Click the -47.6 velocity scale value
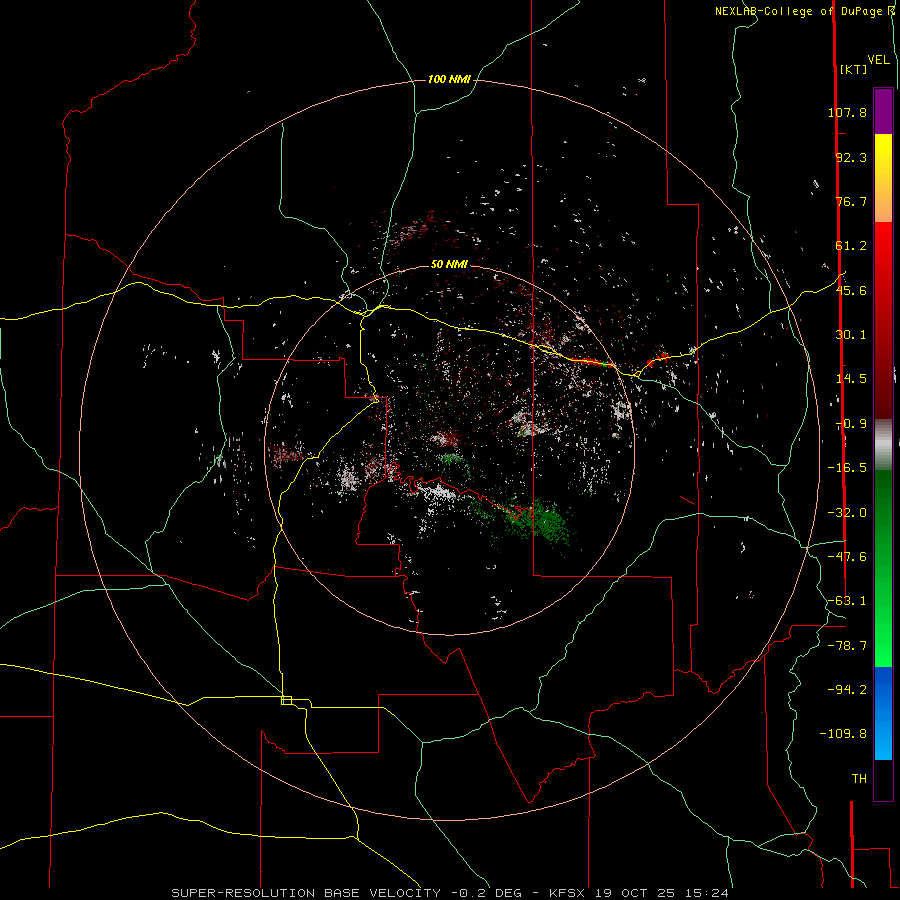 pos(847,557)
